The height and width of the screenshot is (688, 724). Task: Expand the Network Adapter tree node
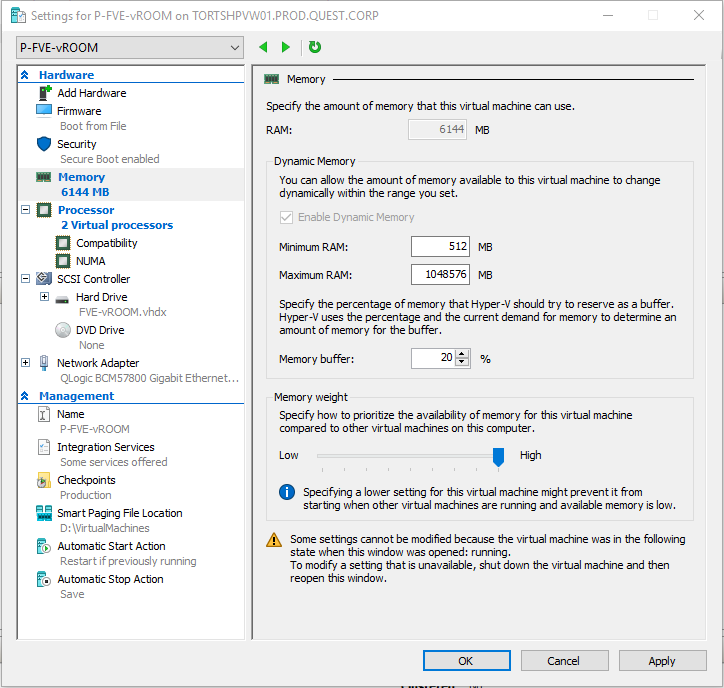[26, 363]
